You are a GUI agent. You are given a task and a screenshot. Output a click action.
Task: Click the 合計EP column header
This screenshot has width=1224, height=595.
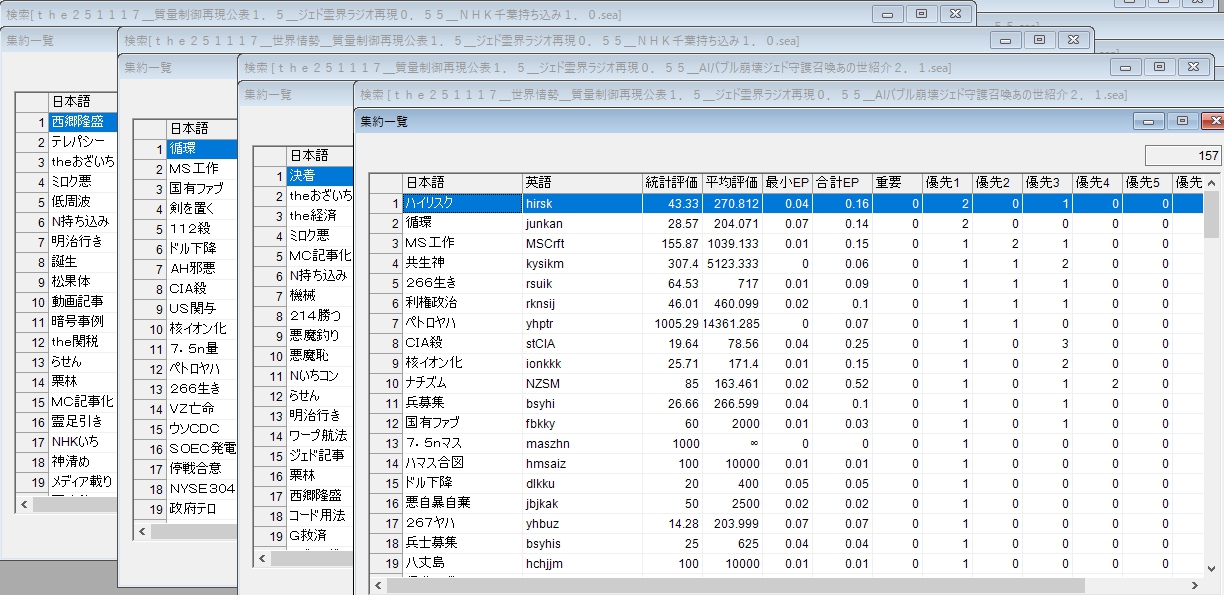[x=838, y=183]
